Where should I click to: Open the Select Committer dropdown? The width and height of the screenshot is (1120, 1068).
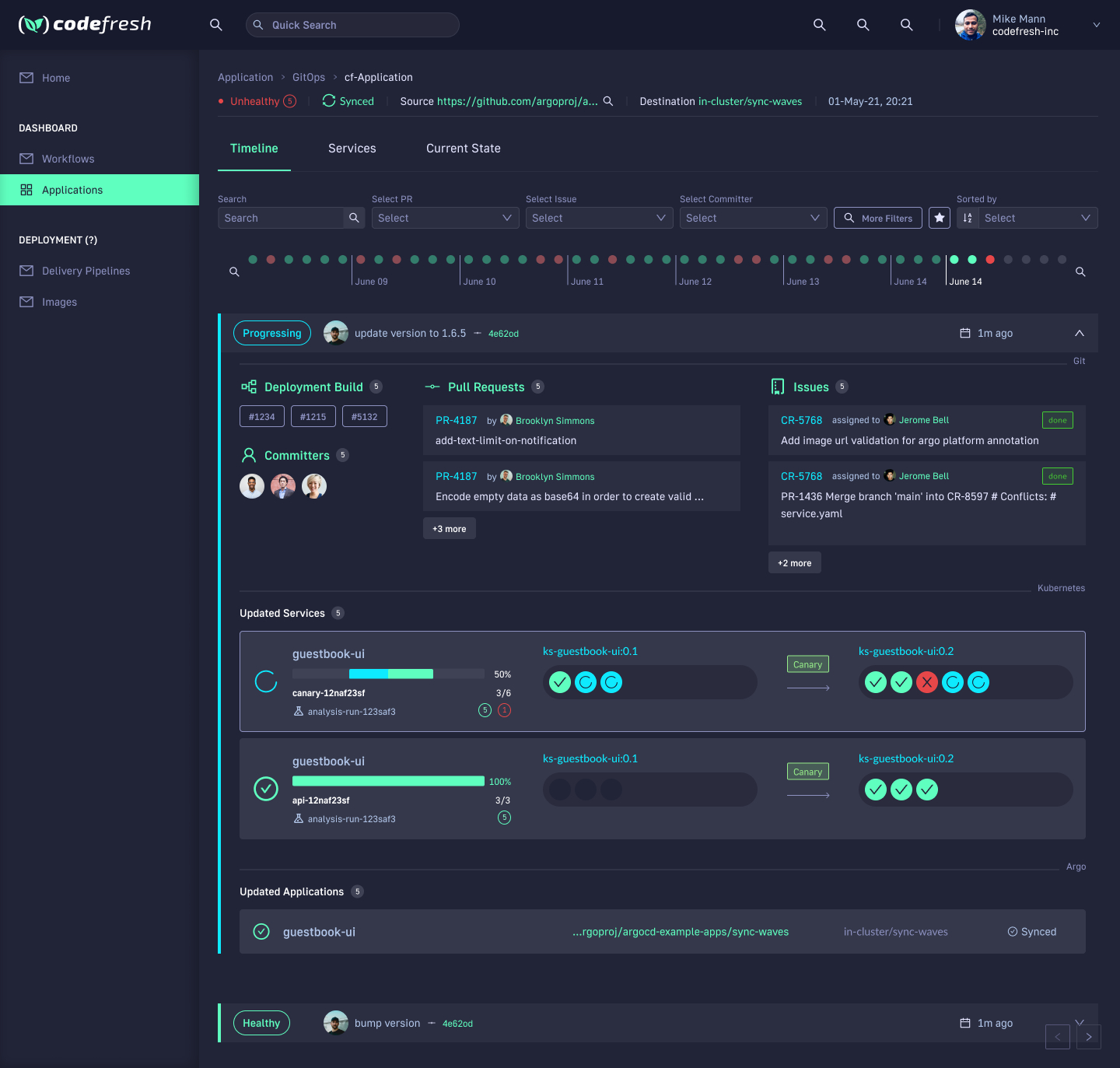752,218
